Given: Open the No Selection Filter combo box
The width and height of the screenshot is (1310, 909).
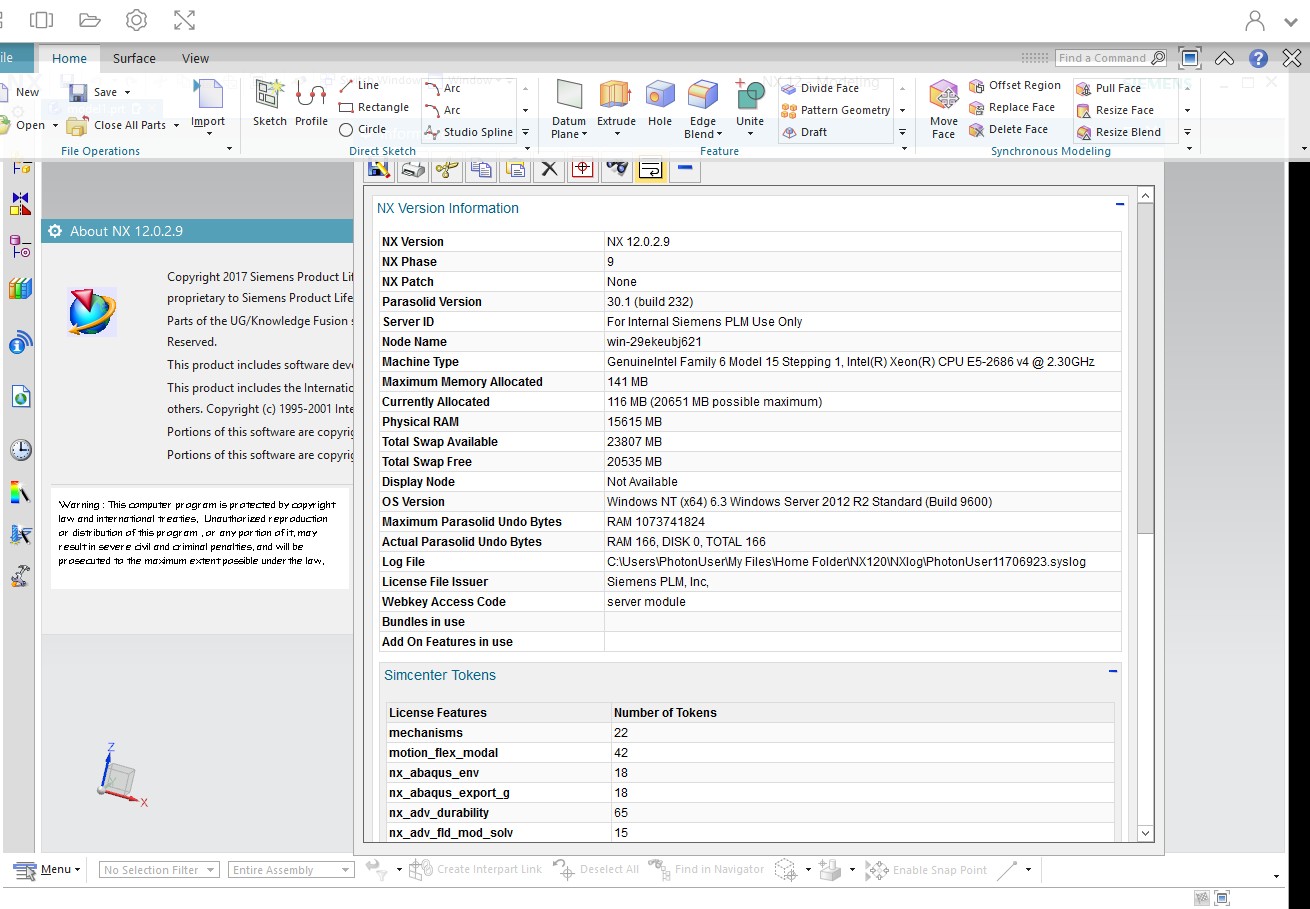Looking at the screenshot, I should tap(159, 870).
